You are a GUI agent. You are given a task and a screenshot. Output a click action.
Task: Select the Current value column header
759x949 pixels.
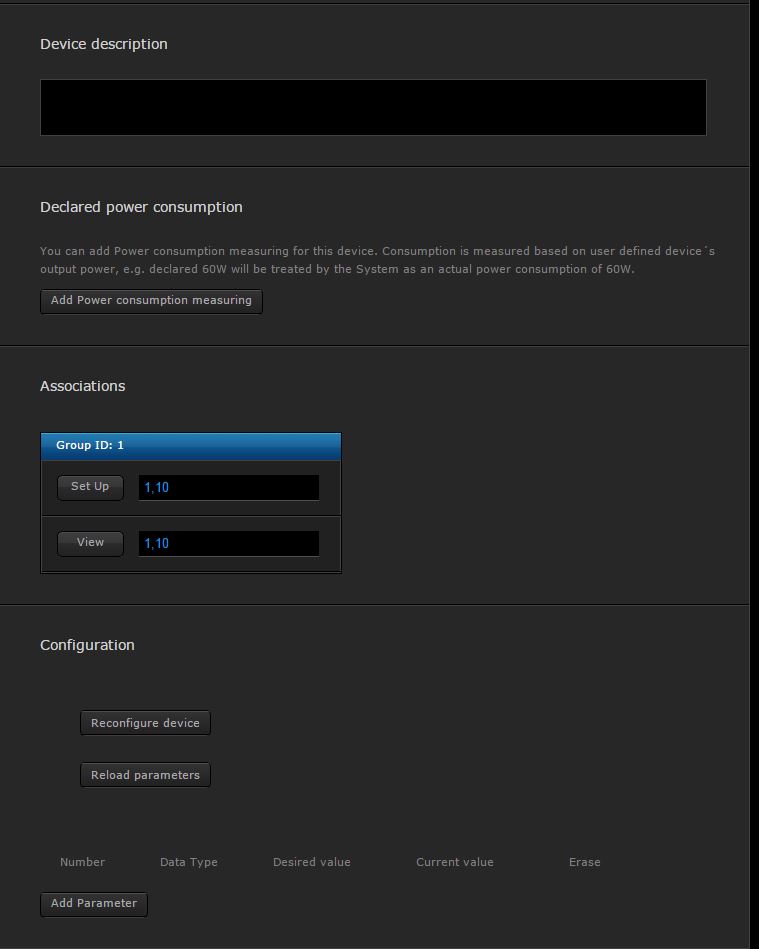454,862
